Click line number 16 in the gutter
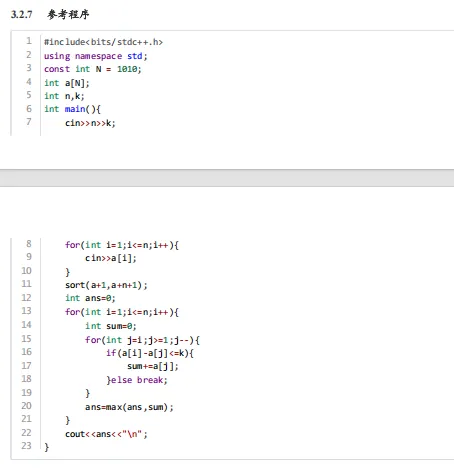Image resolution: width=454 pixels, height=469 pixels. 26,352
